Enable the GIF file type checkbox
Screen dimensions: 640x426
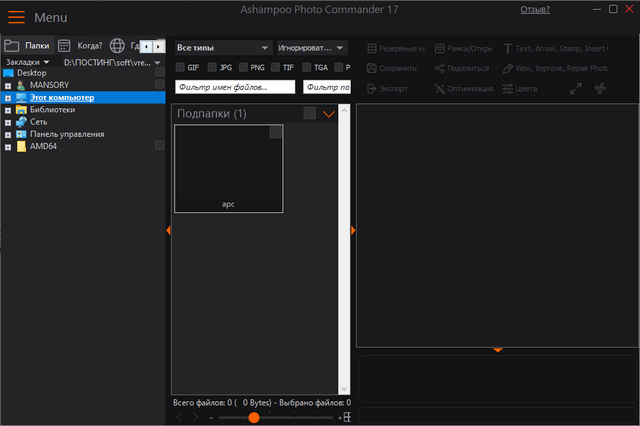point(180,68)
